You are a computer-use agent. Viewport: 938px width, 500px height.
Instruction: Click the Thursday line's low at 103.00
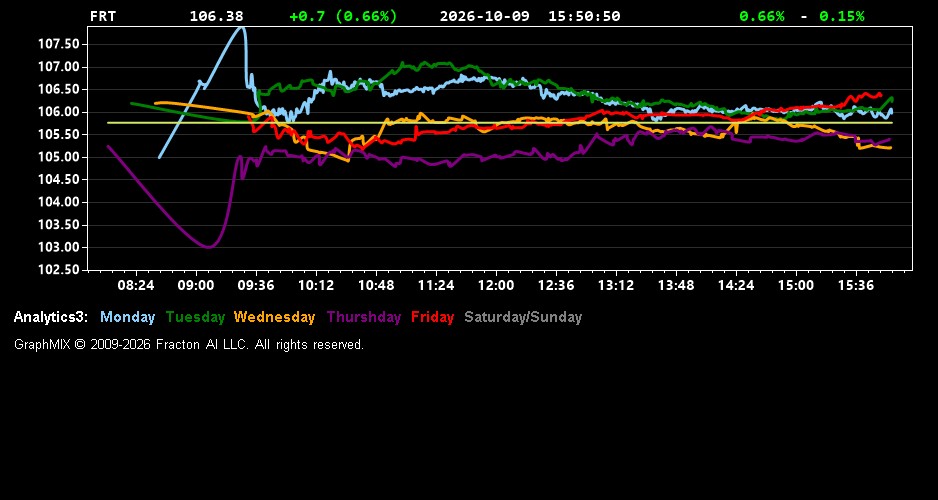click(x=209, y=246)
